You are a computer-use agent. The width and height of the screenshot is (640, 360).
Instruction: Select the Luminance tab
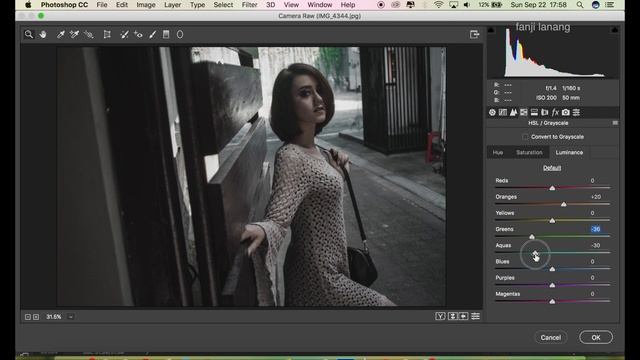coord(569,152)
